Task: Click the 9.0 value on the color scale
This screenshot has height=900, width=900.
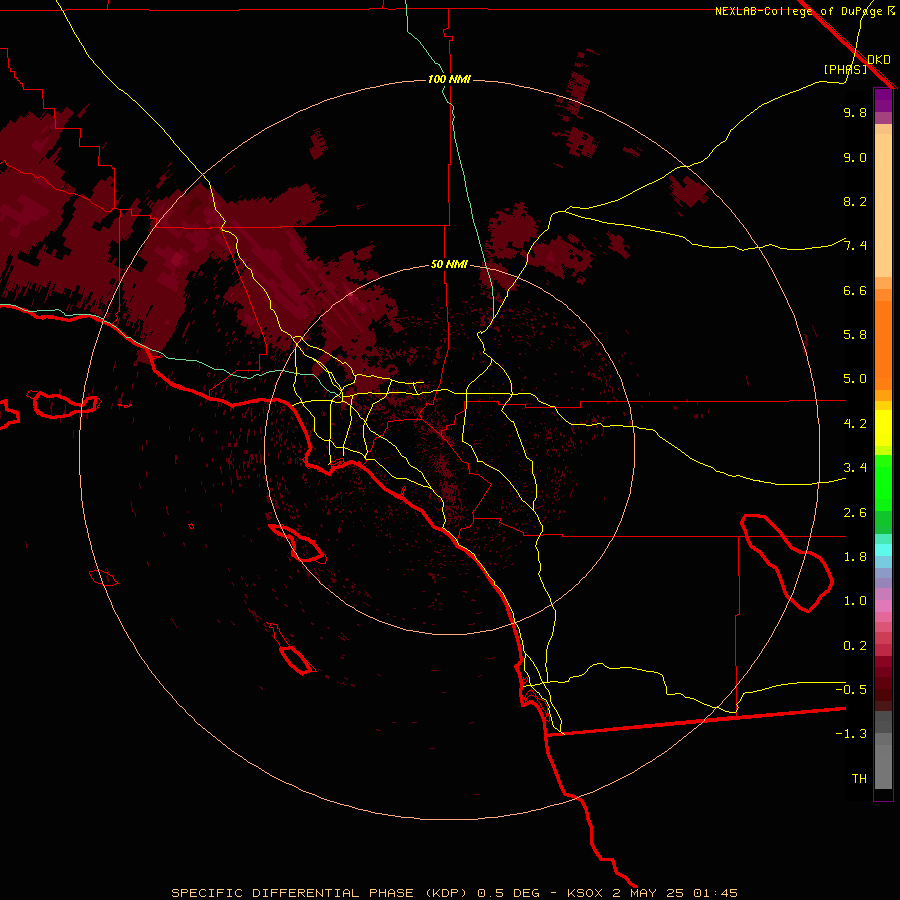Action: click(855, 157)
